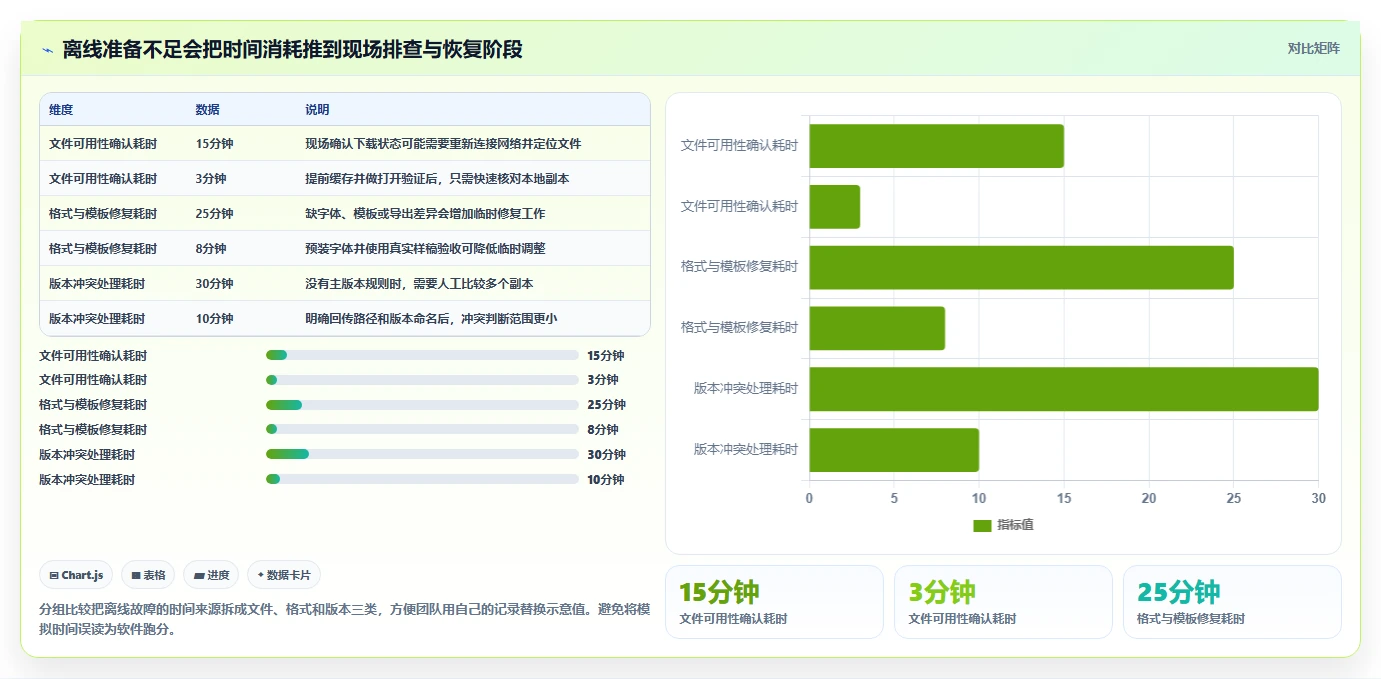Click the 数据 column header
Viewport: 1381px width, 679px height.
click(208, 110)
